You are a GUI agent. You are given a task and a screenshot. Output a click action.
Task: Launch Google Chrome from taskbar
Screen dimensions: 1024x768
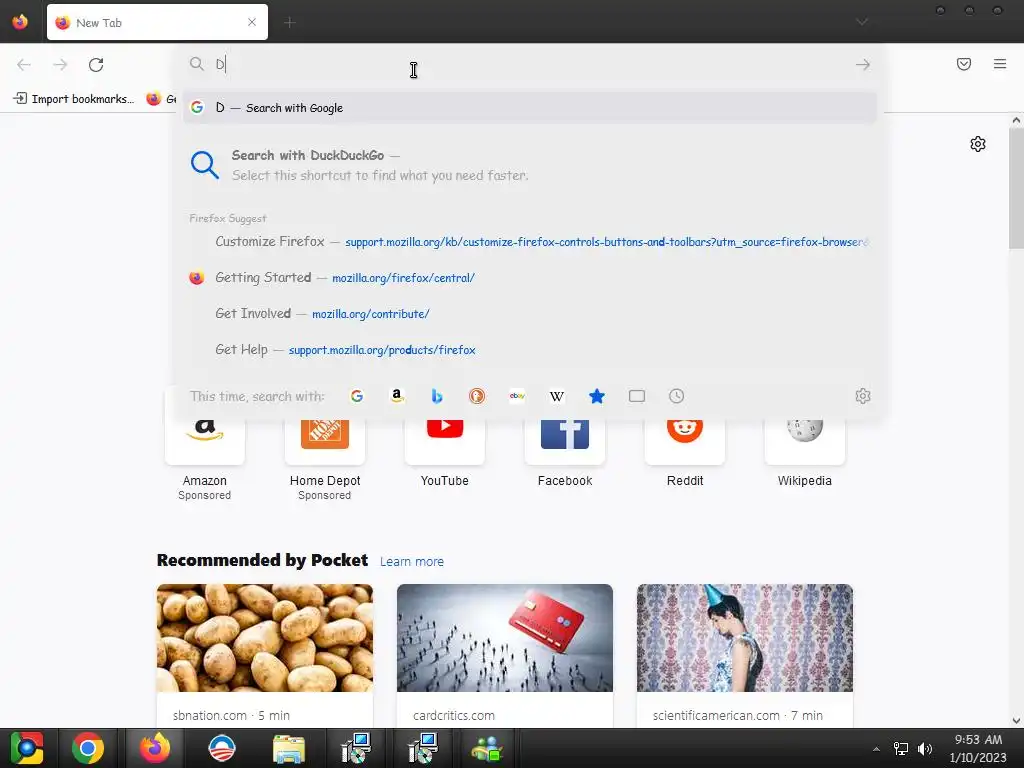tap(88, 748)
